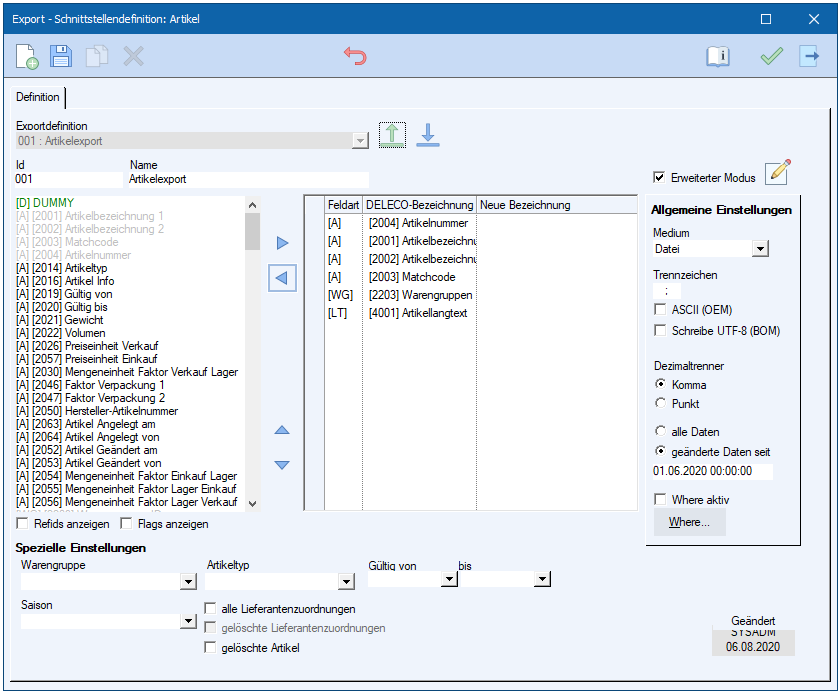840x695 pixels.
Task: Click into the Name field containing Artikelexport
Action: point(248,180)
